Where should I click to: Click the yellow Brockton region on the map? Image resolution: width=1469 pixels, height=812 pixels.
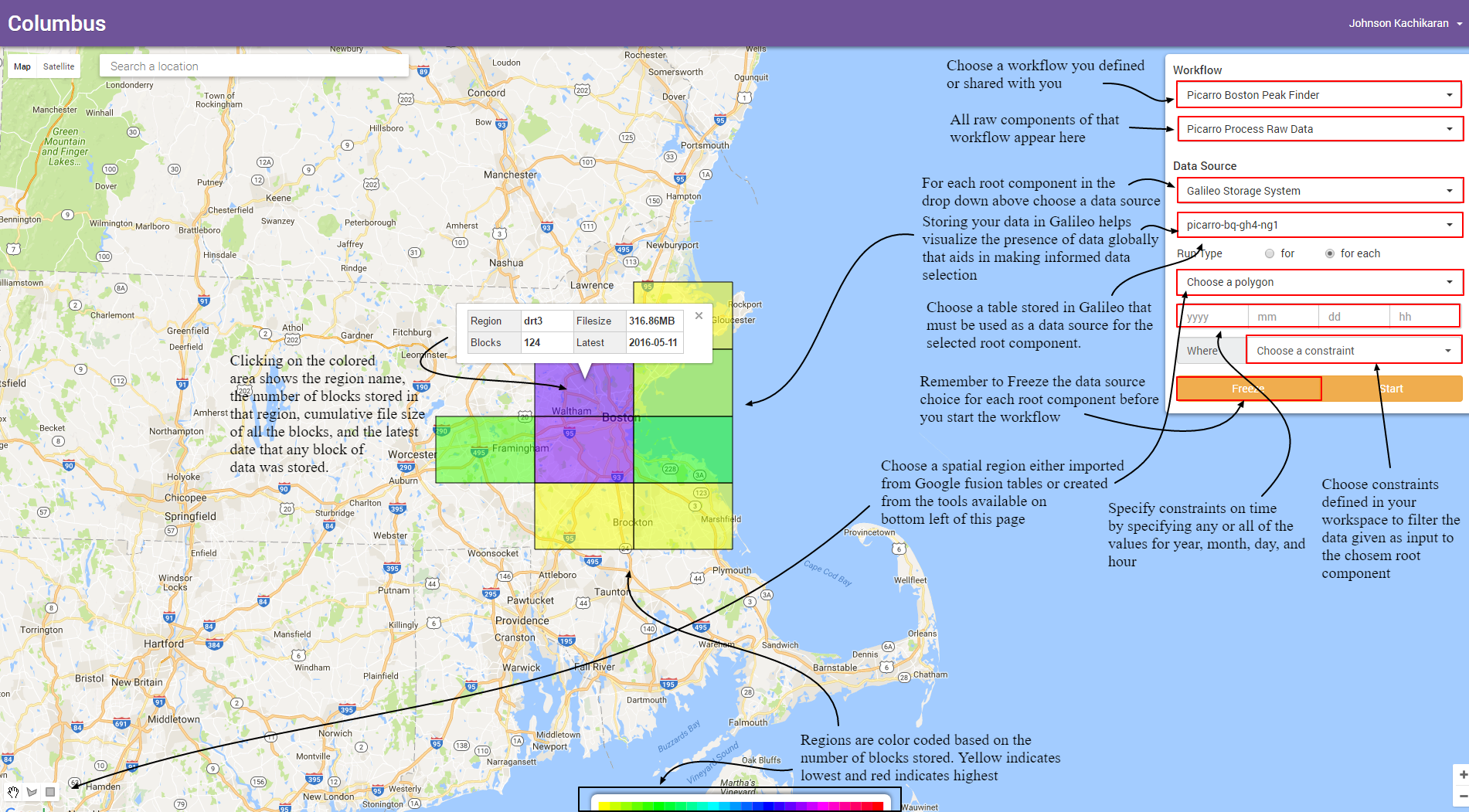pos(584,516)
